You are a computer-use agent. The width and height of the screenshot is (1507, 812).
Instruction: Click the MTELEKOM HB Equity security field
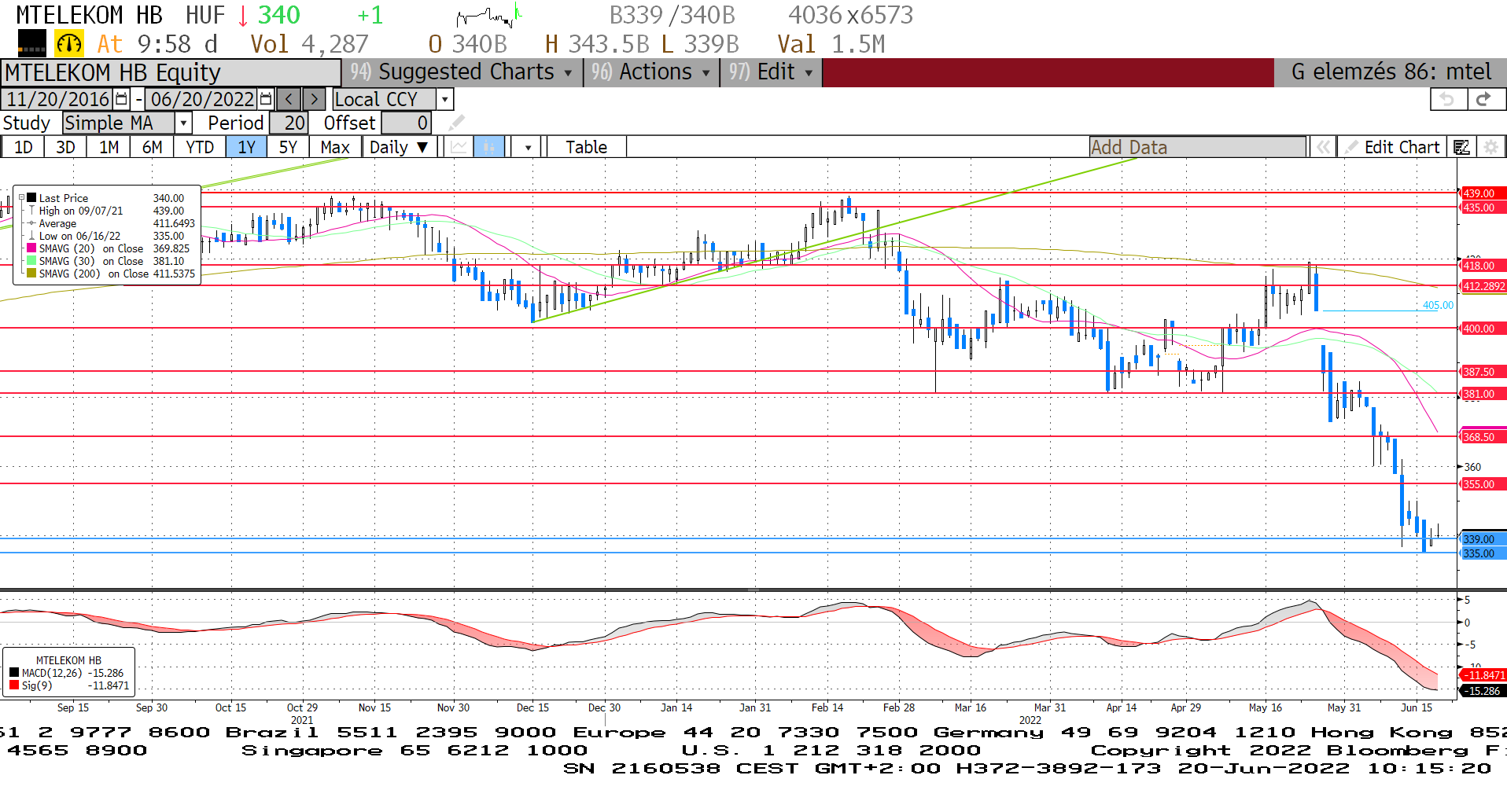[171, 72]
